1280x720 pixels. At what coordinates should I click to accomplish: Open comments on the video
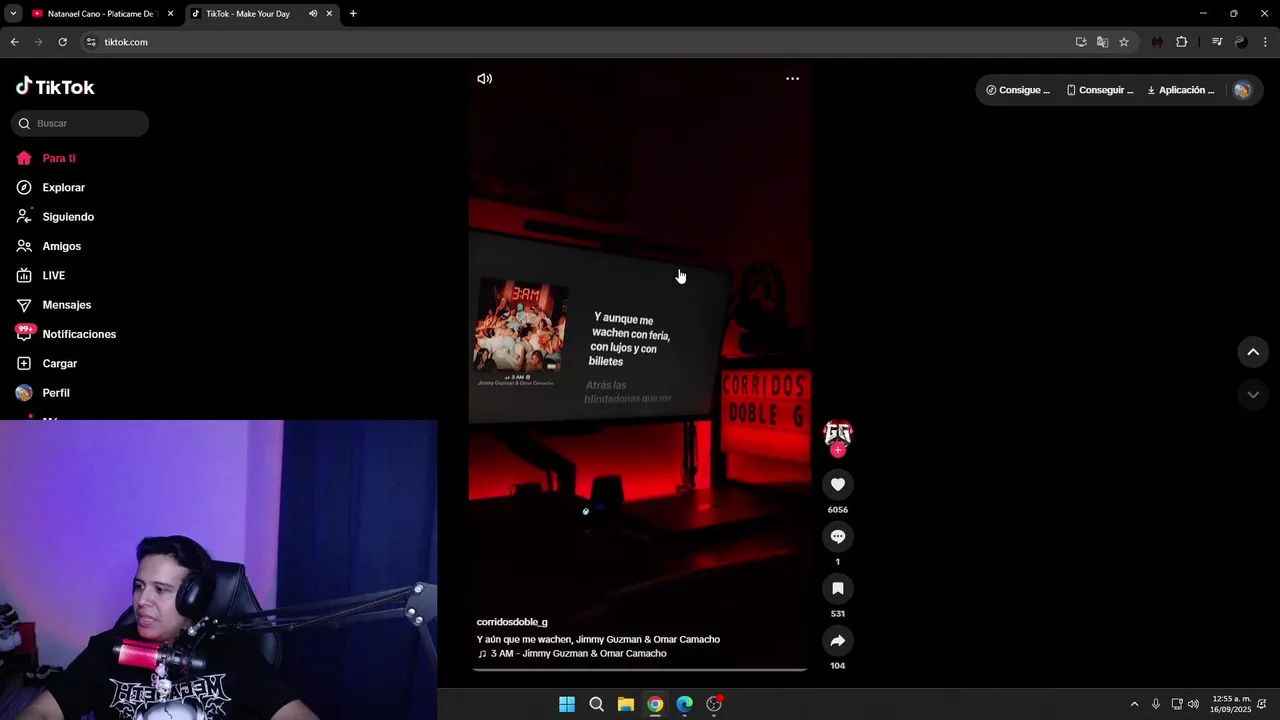click(838, 537)
